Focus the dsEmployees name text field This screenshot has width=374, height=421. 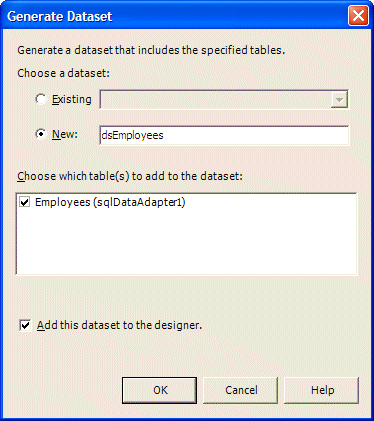point(224,135)
